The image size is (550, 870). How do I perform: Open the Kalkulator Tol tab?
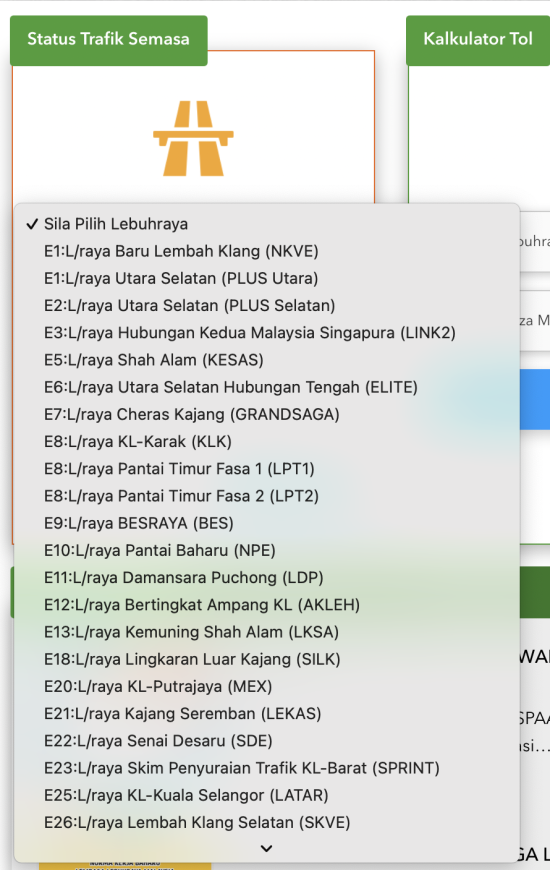pyautogui.click(x=478, y=40)
